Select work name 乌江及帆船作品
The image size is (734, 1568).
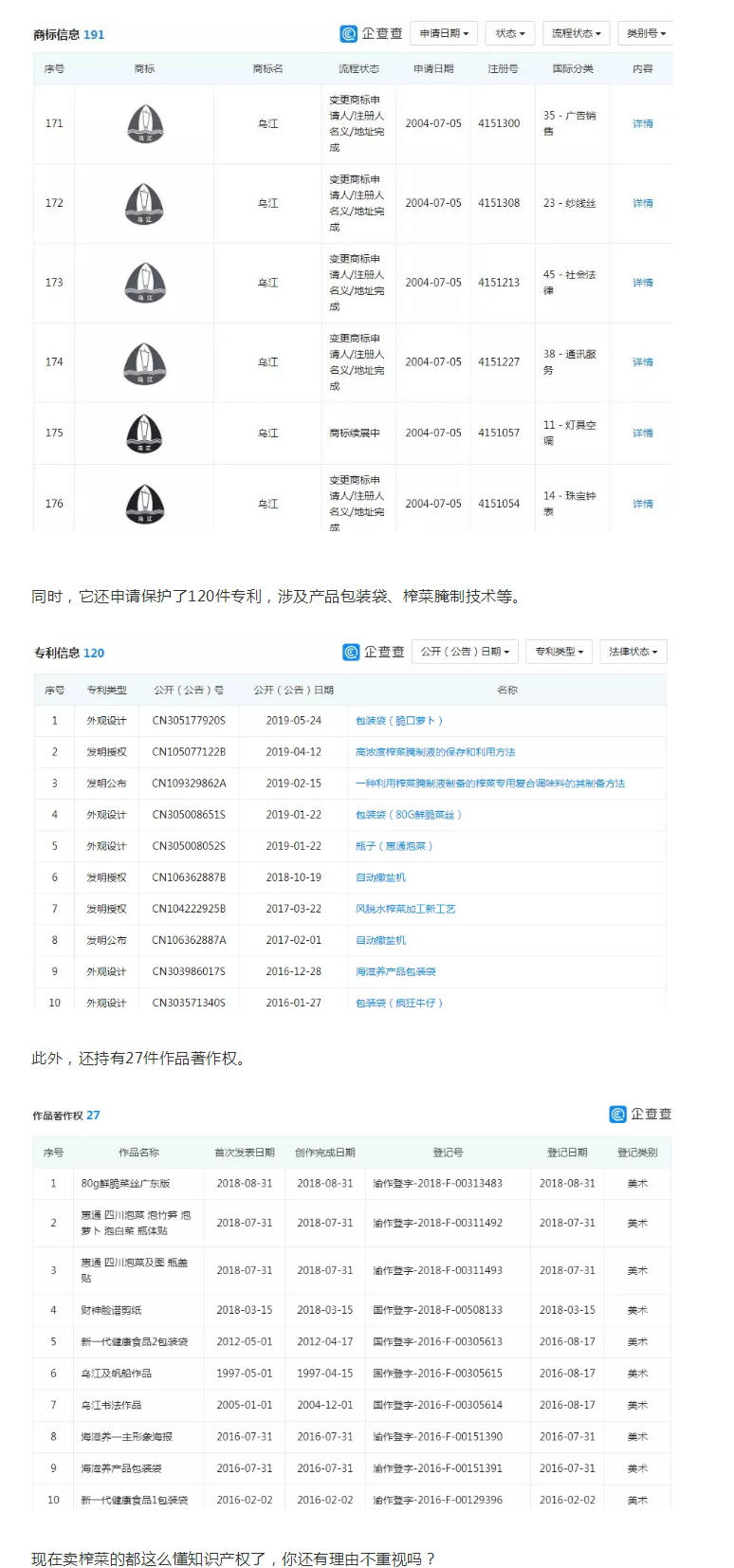116,1374
